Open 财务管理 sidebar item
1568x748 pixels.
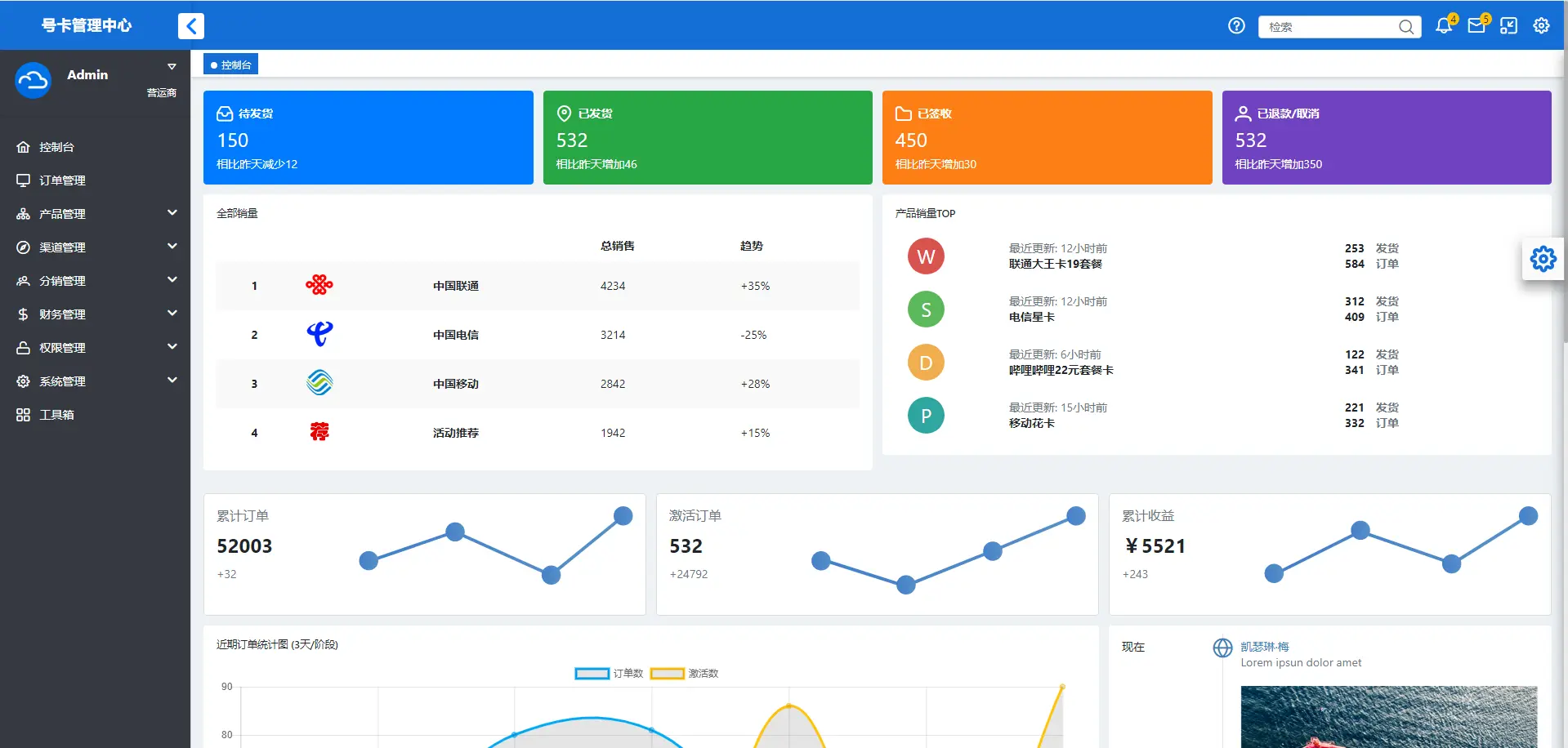tap(95, 314)
